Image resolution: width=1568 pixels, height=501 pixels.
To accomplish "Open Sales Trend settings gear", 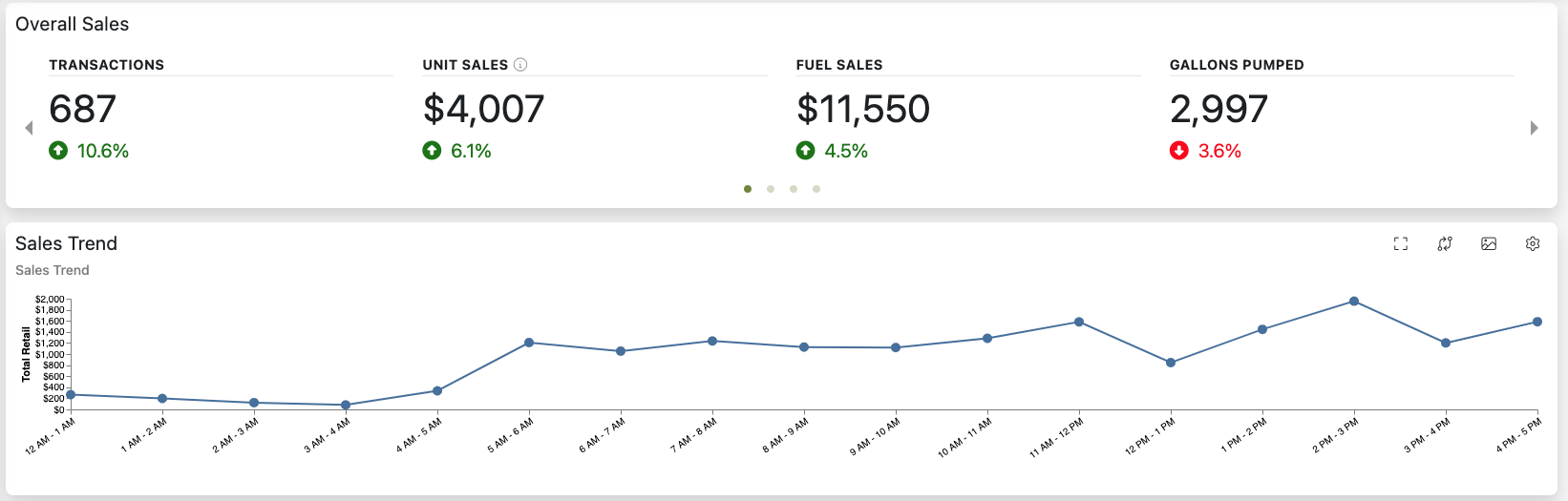I will pyautogui.click(x=1533, y=244).
